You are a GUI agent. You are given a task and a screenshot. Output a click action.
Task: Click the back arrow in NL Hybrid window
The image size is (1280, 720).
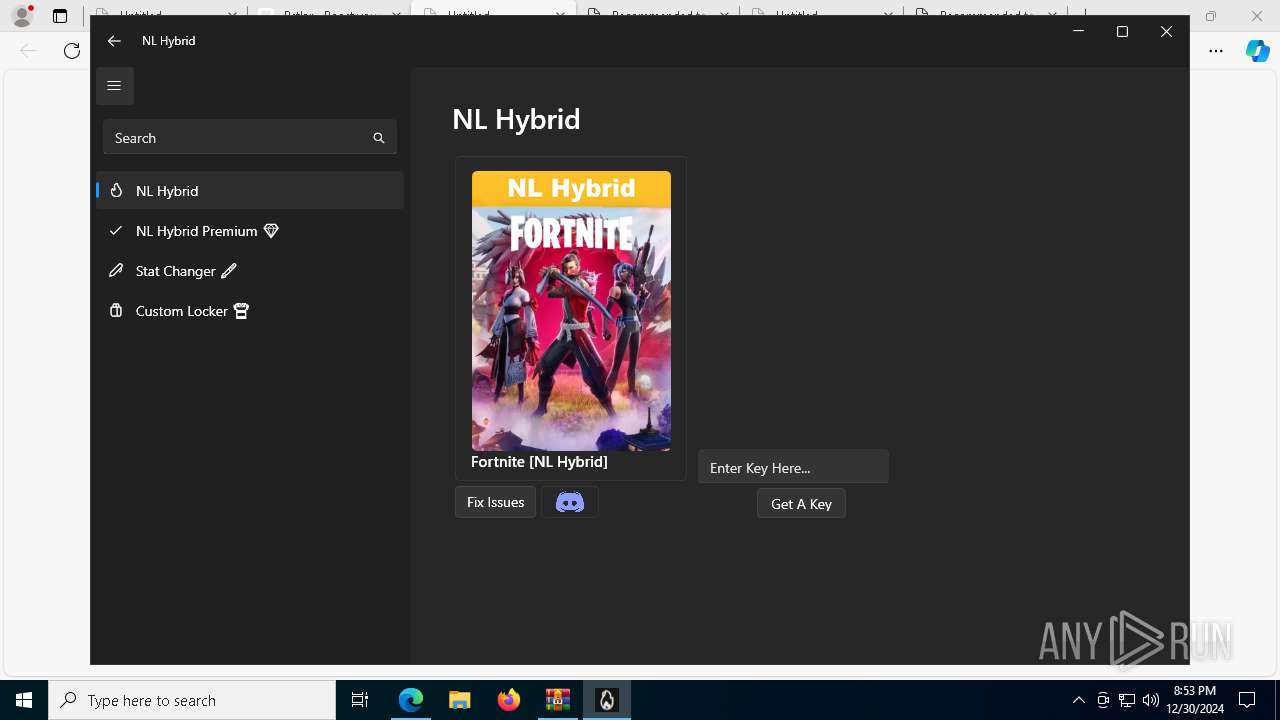pos(114,41)
